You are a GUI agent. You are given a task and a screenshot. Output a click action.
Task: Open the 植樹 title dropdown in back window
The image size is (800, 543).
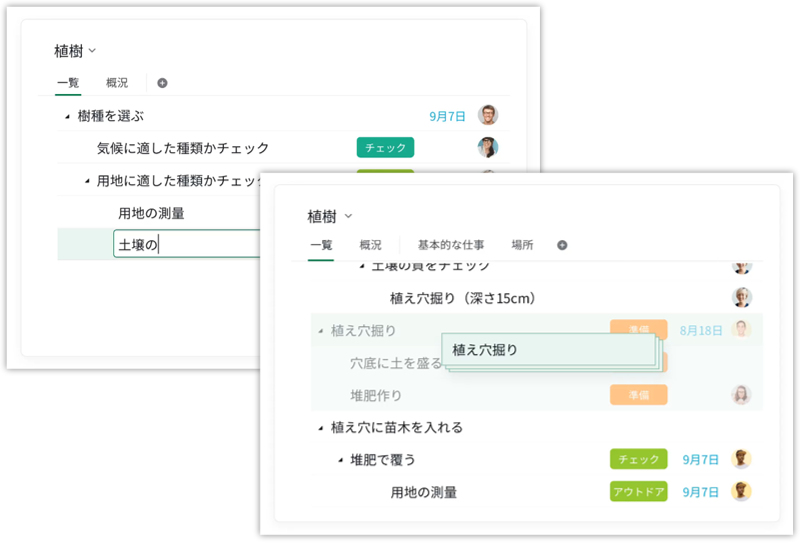tap(92, 51)
